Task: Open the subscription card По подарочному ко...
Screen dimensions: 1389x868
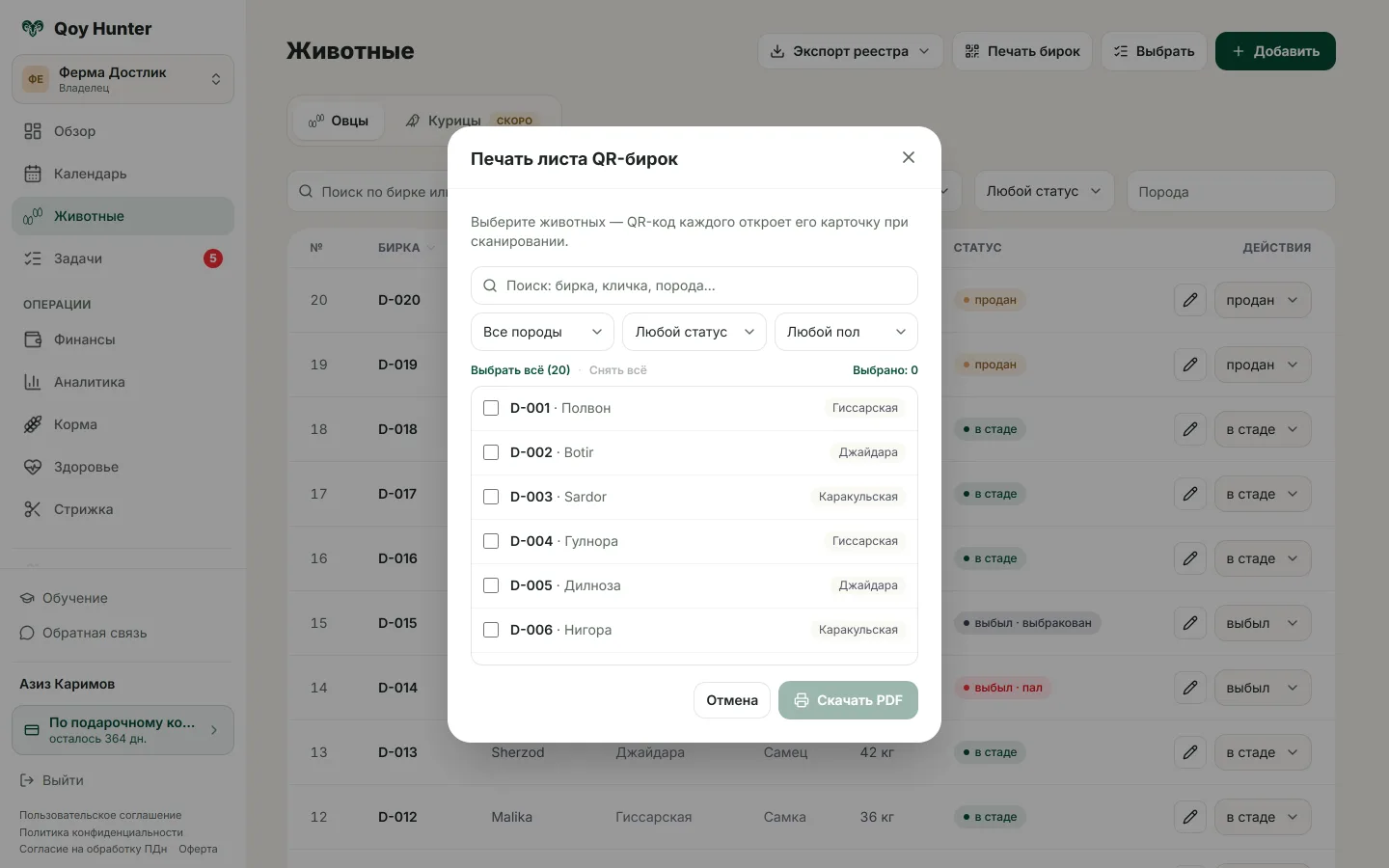Action: click(x=123, y=730)
